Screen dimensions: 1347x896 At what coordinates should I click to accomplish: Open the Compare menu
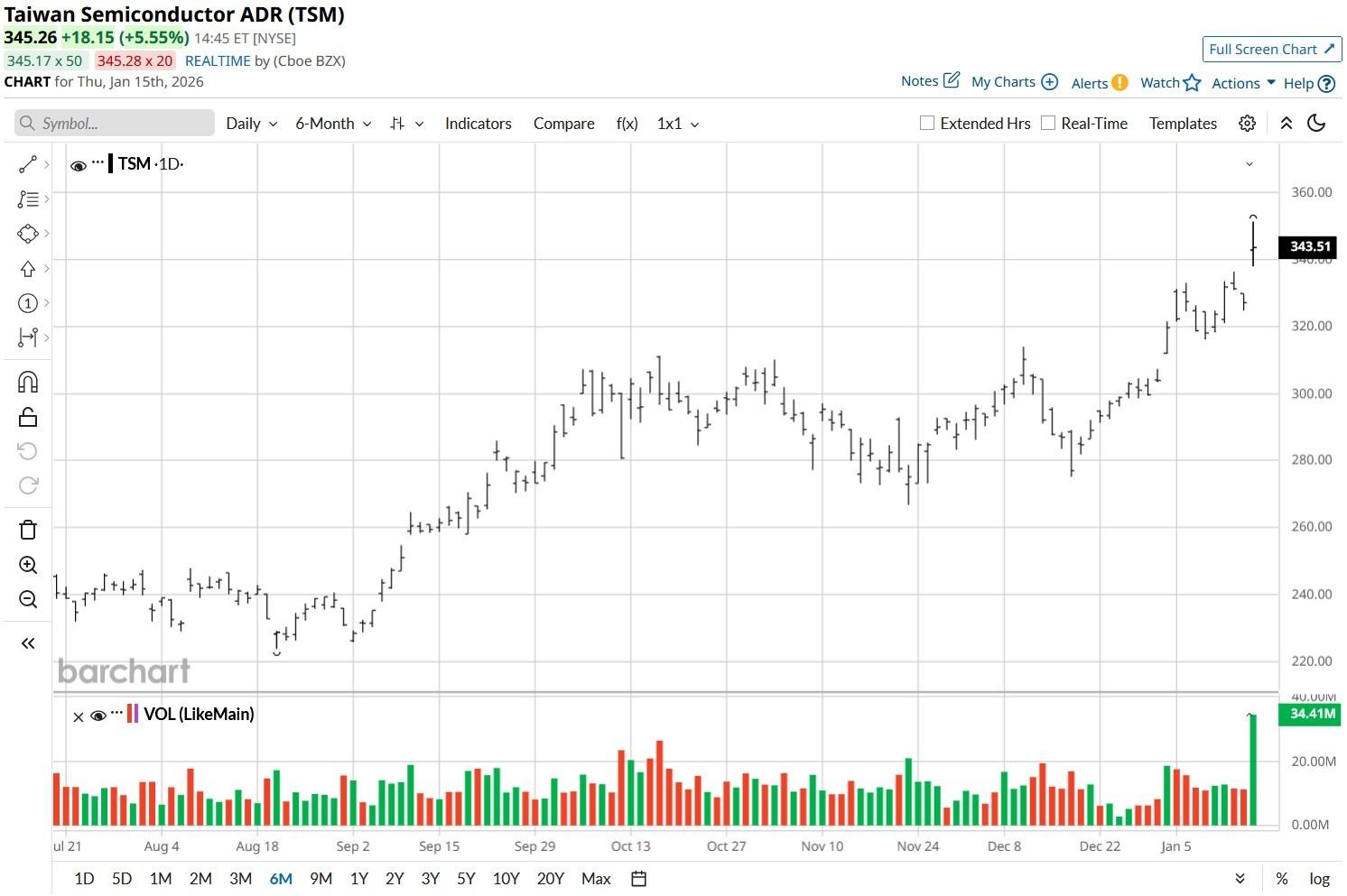(x=564, y=124)
